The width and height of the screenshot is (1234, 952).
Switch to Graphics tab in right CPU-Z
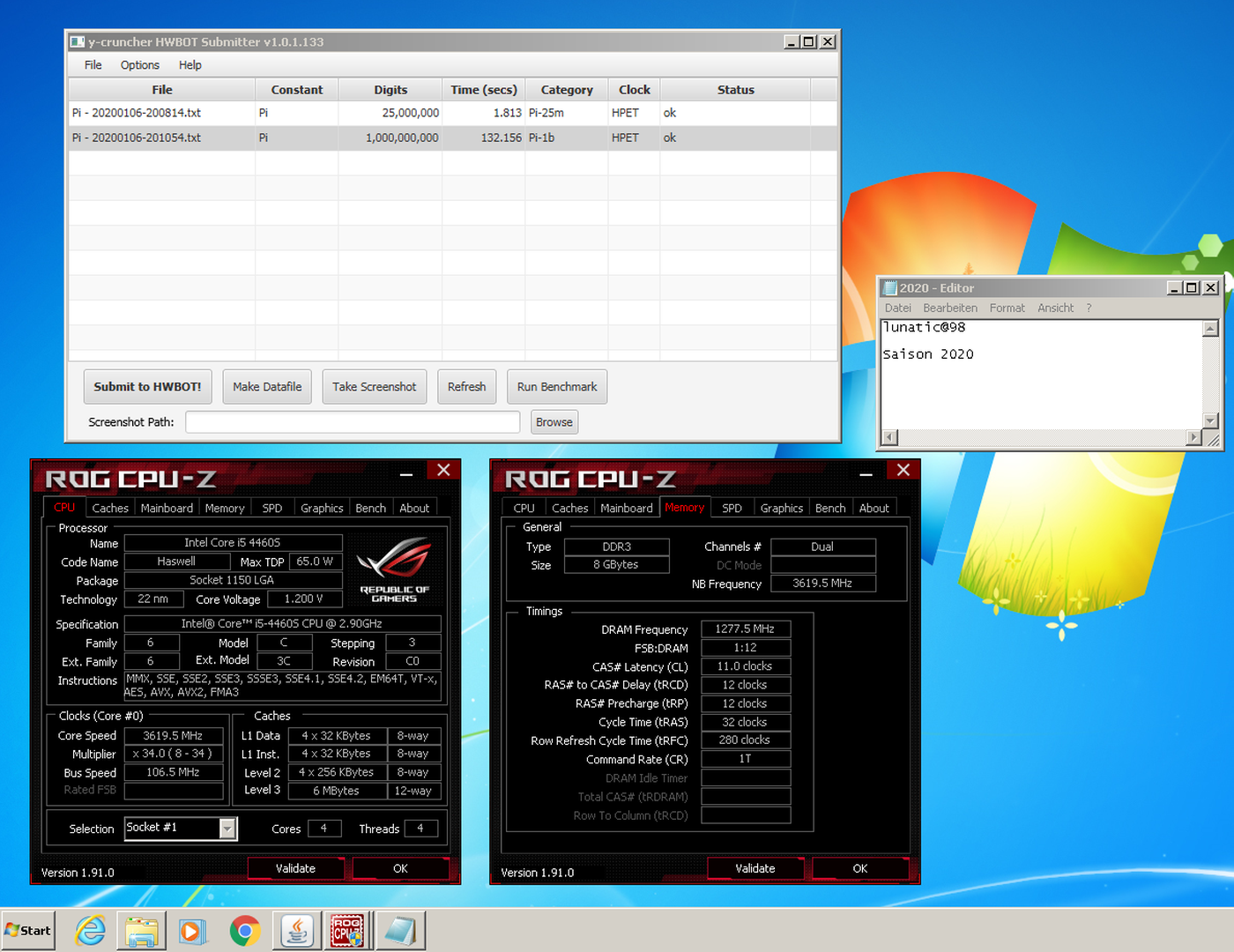pos(782,509)
